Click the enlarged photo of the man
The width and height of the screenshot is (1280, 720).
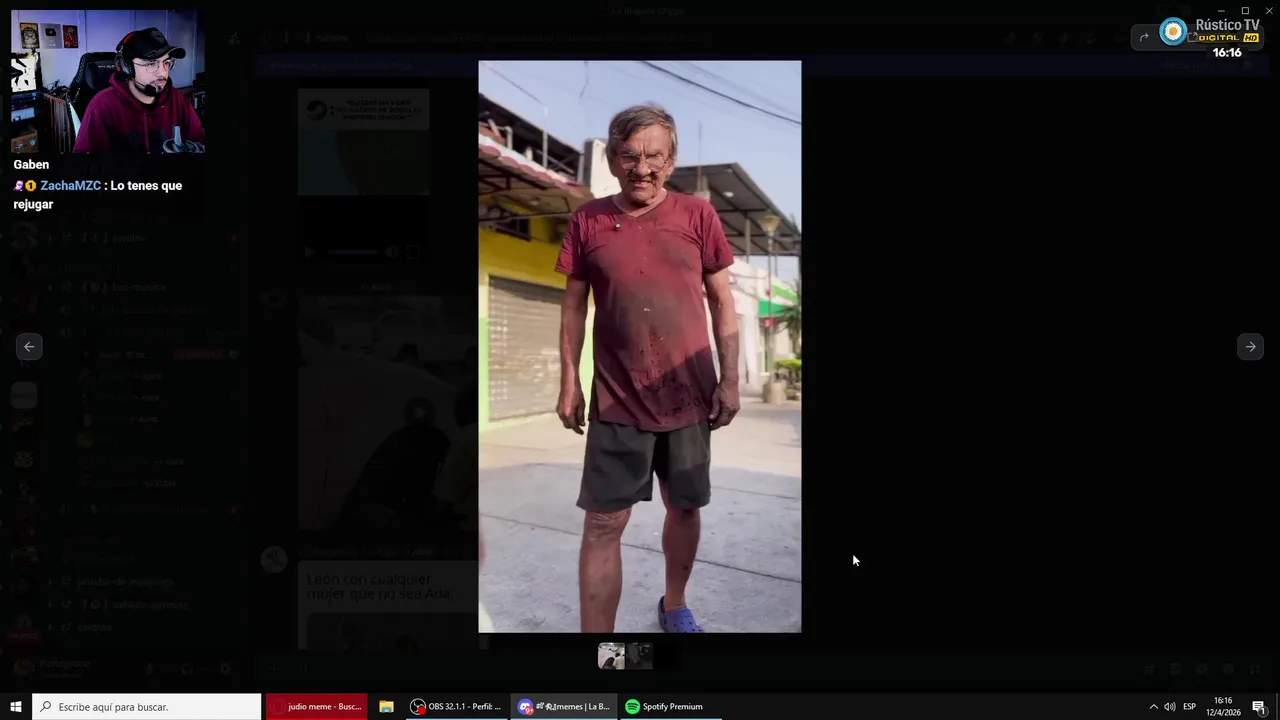tap(639, 346)
